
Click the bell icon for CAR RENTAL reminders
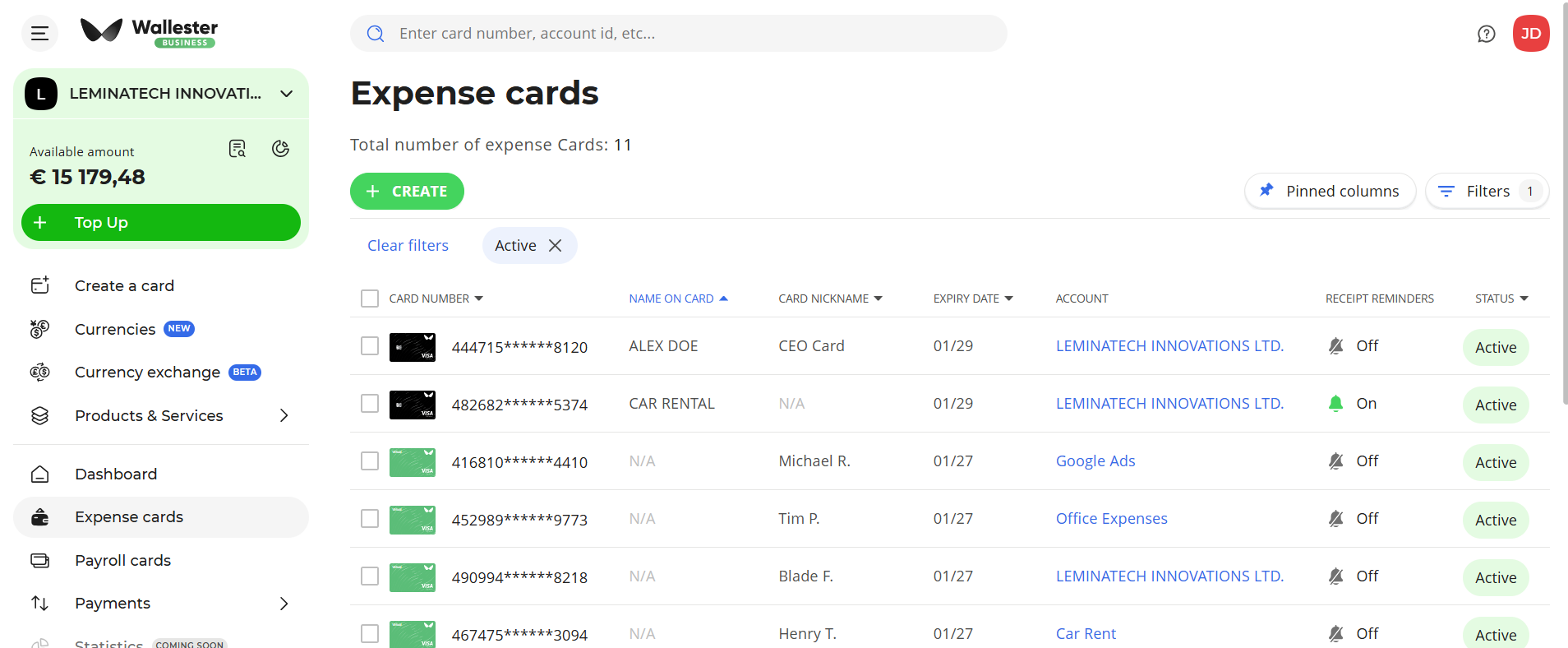coord(1335,404)
